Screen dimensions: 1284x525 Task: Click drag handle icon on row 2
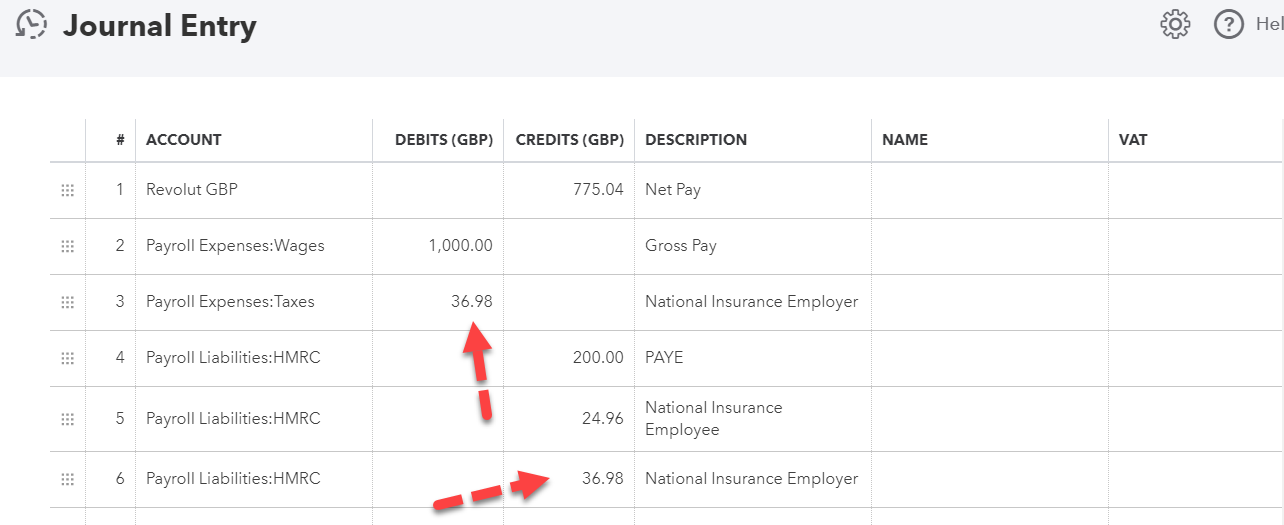click(68, 246)
